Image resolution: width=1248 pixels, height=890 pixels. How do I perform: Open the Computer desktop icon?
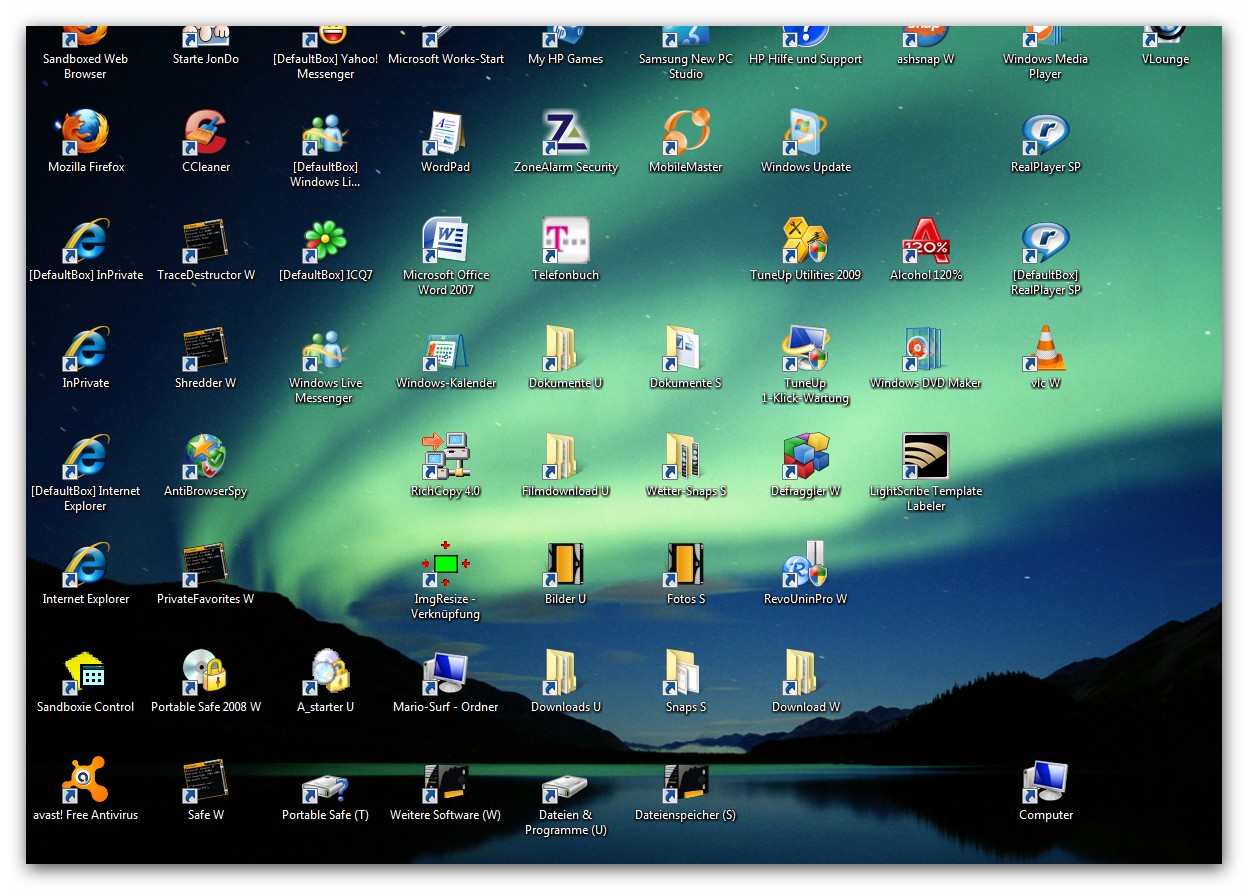pos(1045,782)
